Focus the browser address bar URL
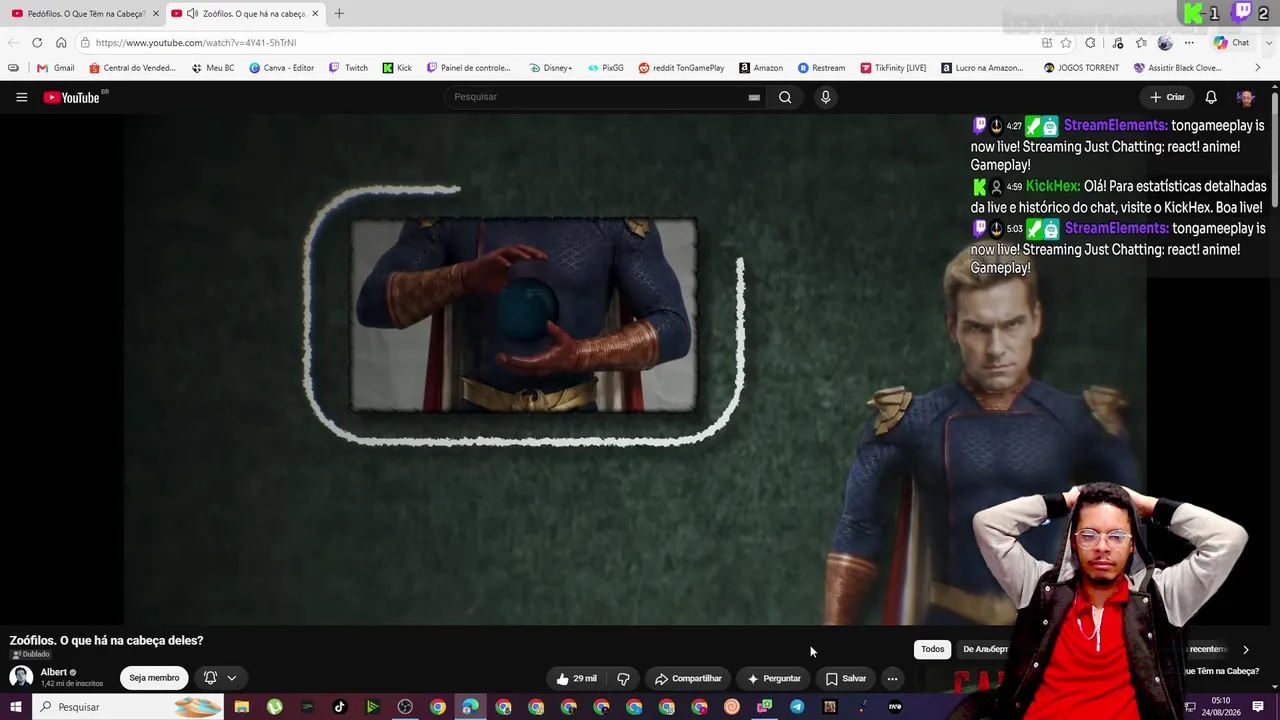This screenshot has height=720, width=1280. tap(196, 43)
